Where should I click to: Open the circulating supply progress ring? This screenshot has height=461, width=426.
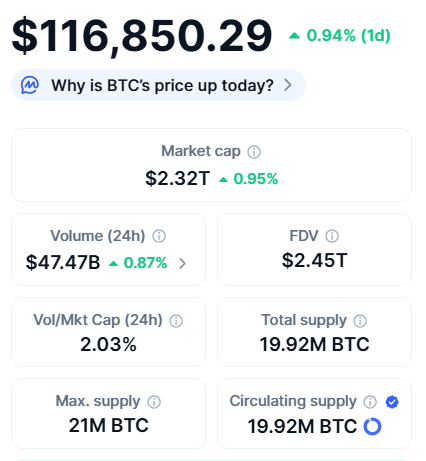[x=372, y=426]
